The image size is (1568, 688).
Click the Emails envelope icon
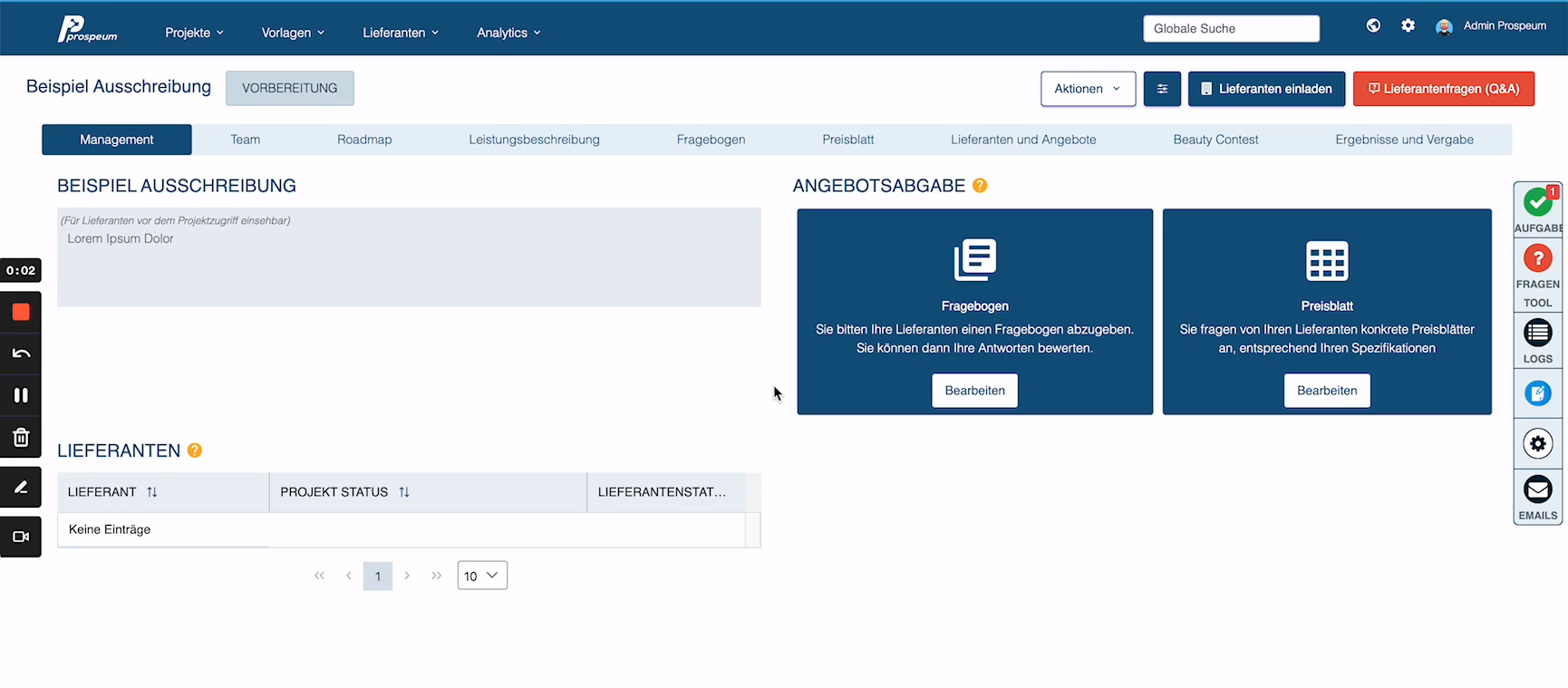coord(1537,490)
